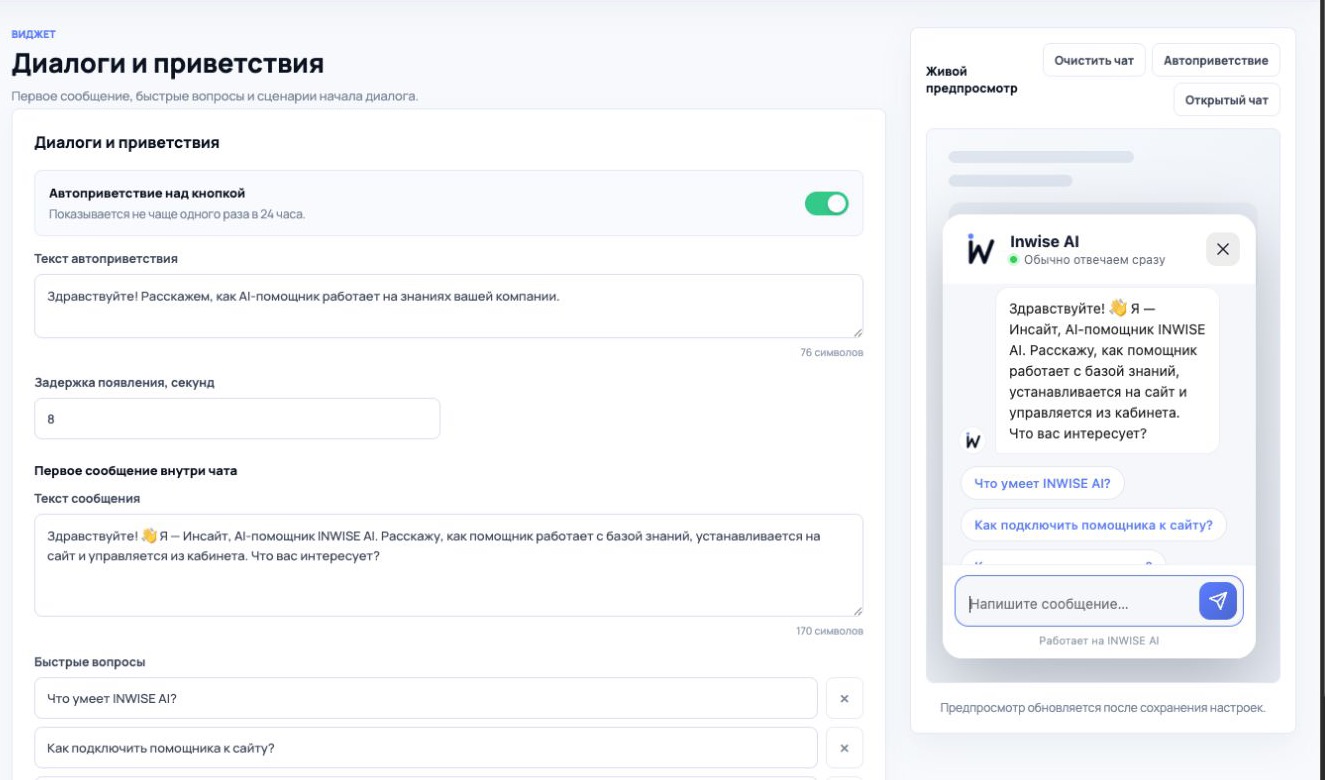Click 'Показывается не чаще одного раза в 24 часа.' hint

pyautogui.click(x=177, y=214)
